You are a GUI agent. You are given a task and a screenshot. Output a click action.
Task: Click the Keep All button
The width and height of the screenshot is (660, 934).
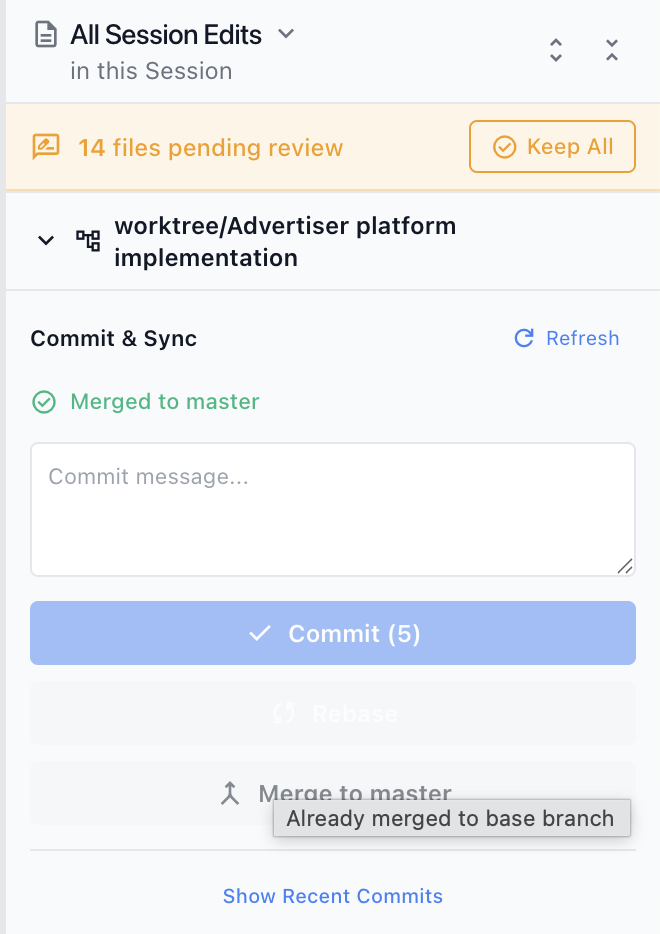click(x=552, y=147)
